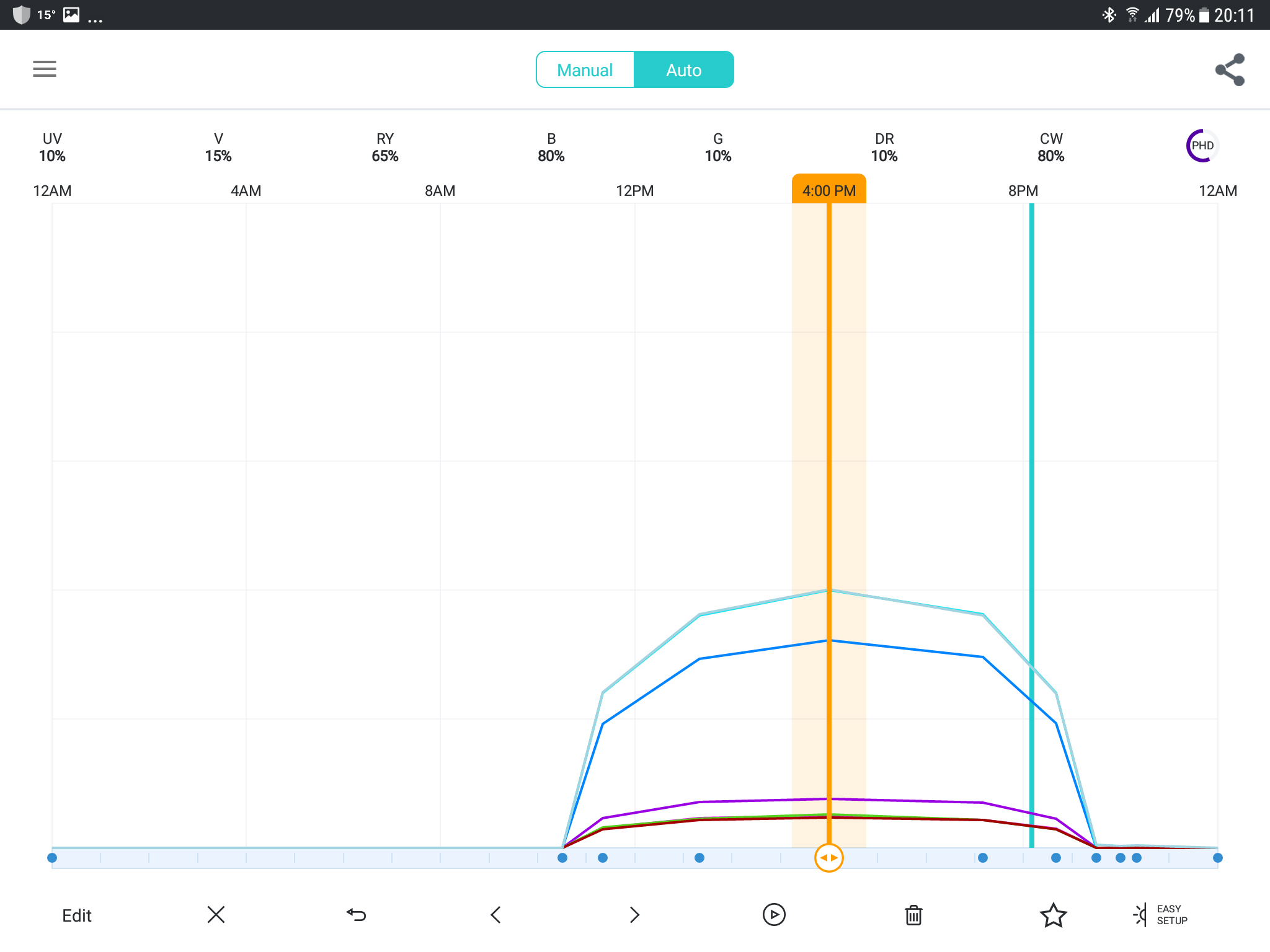The width and height of the screenshot is (1270, 952).
Task: Switch to Manual mode
Action: pyautogui.click(x=585, y=70)
